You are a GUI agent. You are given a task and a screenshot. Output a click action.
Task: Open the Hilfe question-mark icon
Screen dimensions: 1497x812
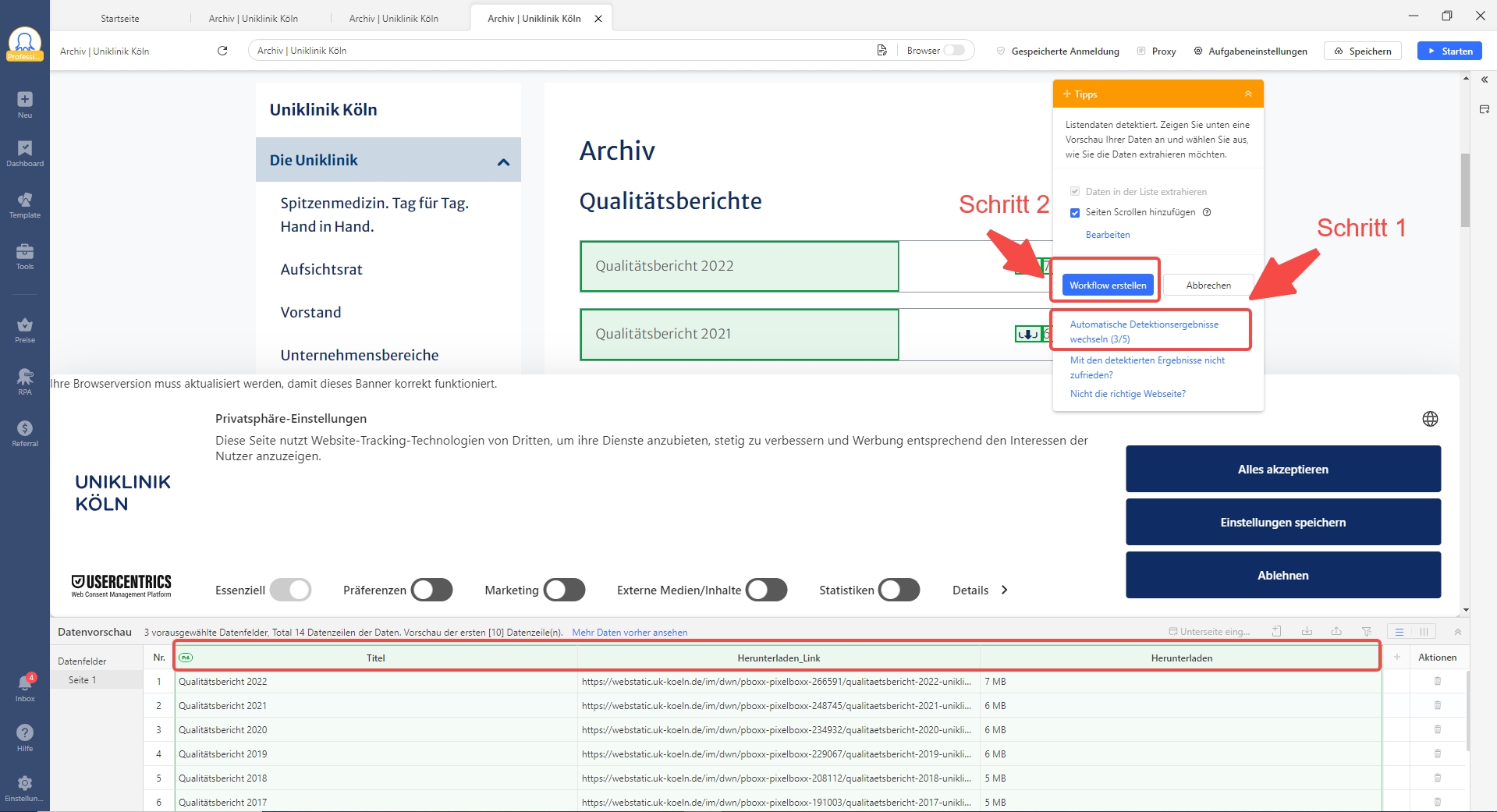pos(25,737)
